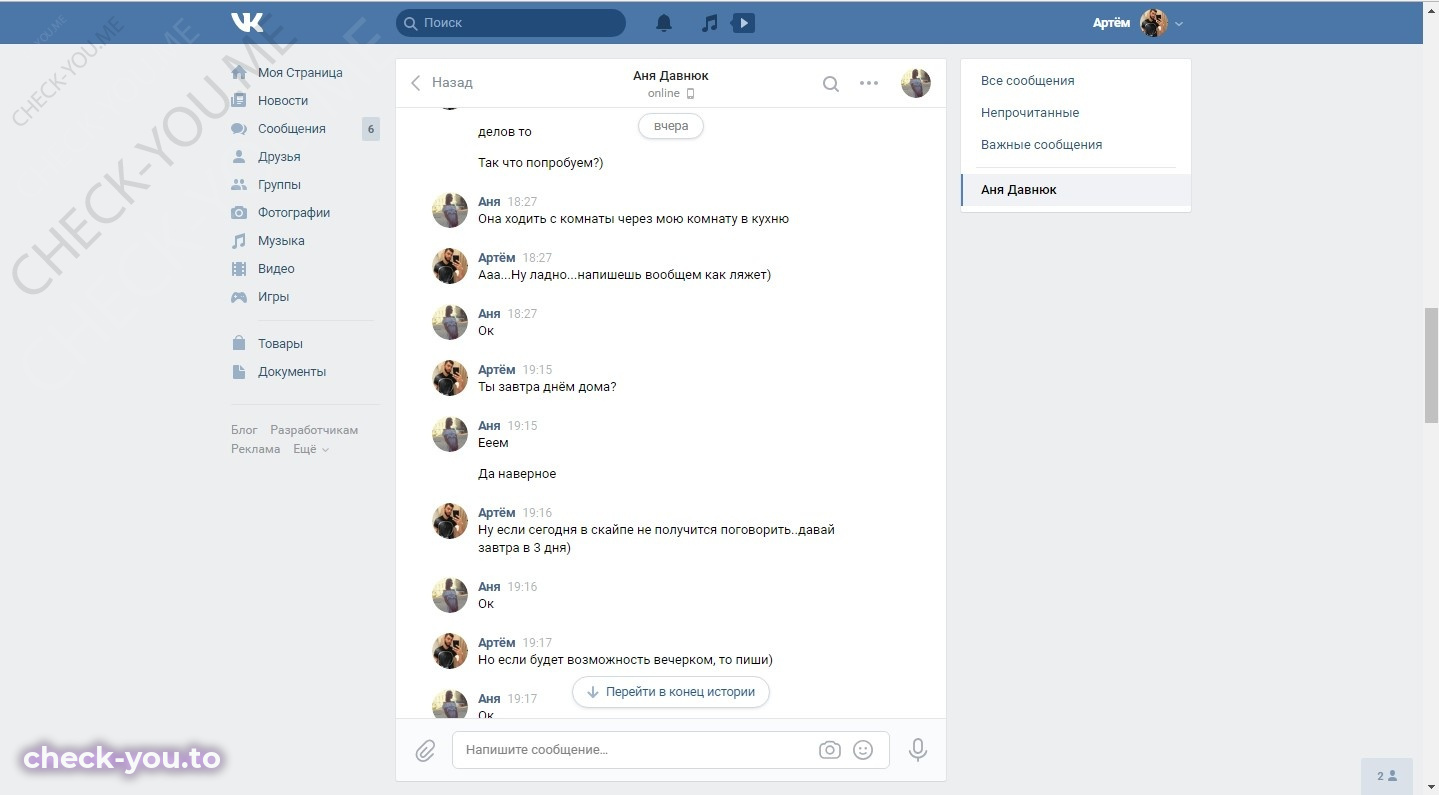Click the Фотографии camera icon
The image size is (1439, 795).
pos(239,213)
